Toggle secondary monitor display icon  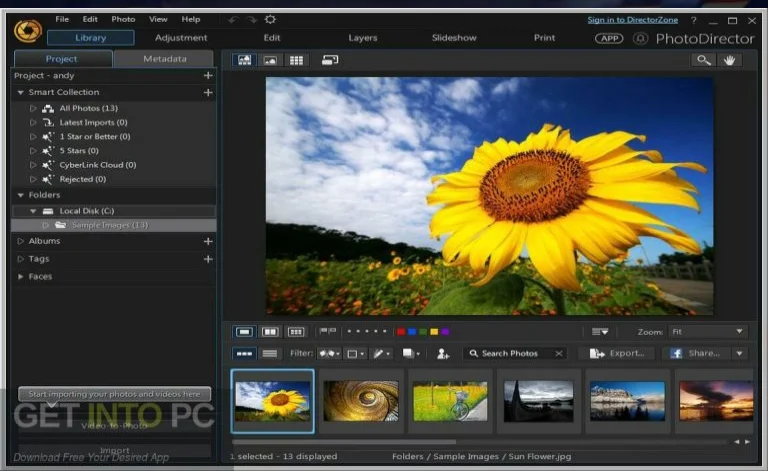click(x=330, y=60)
